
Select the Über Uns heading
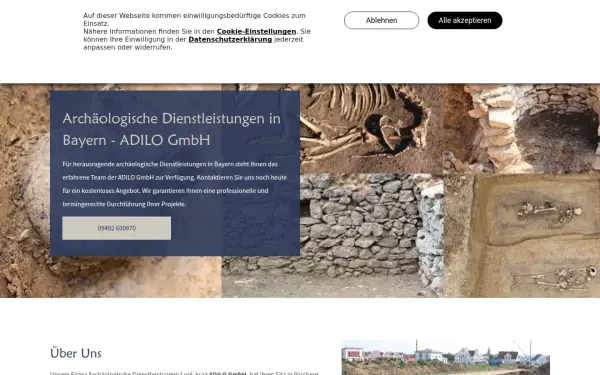pyautogui.click(x=76, y=353)
